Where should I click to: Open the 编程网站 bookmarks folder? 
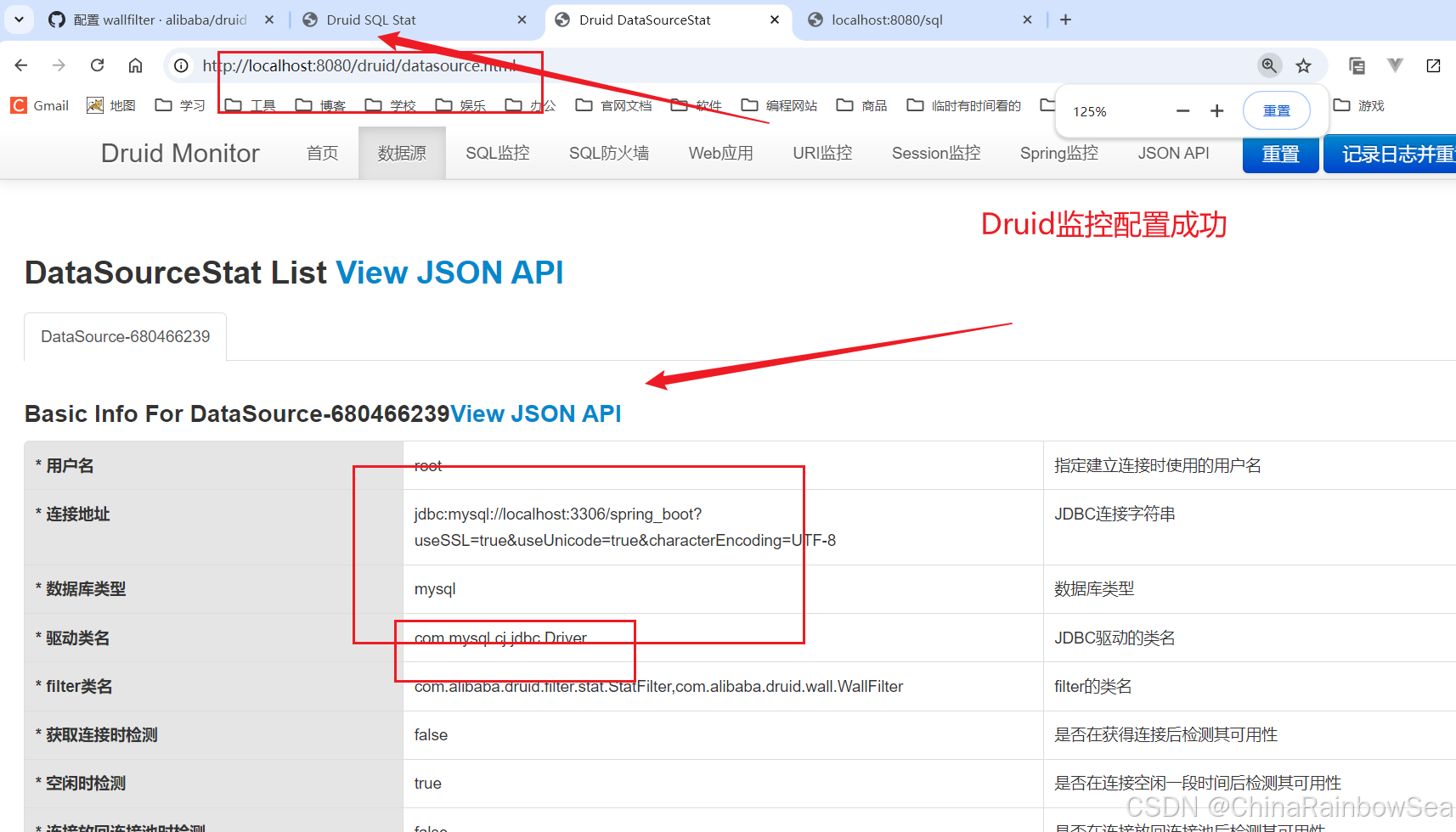[x=779, y=105]
